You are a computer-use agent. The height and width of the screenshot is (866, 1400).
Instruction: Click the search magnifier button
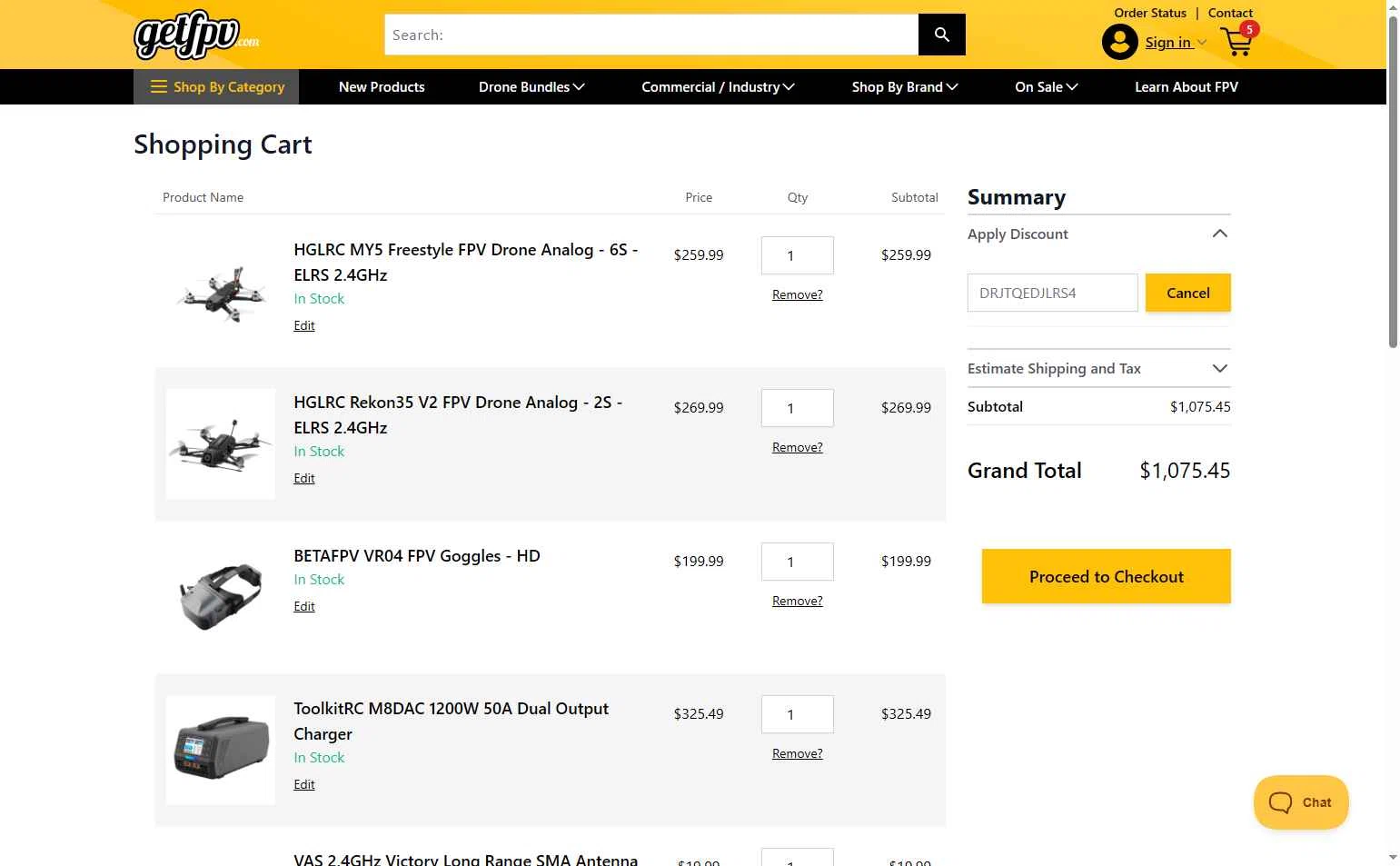coord(942,35)
